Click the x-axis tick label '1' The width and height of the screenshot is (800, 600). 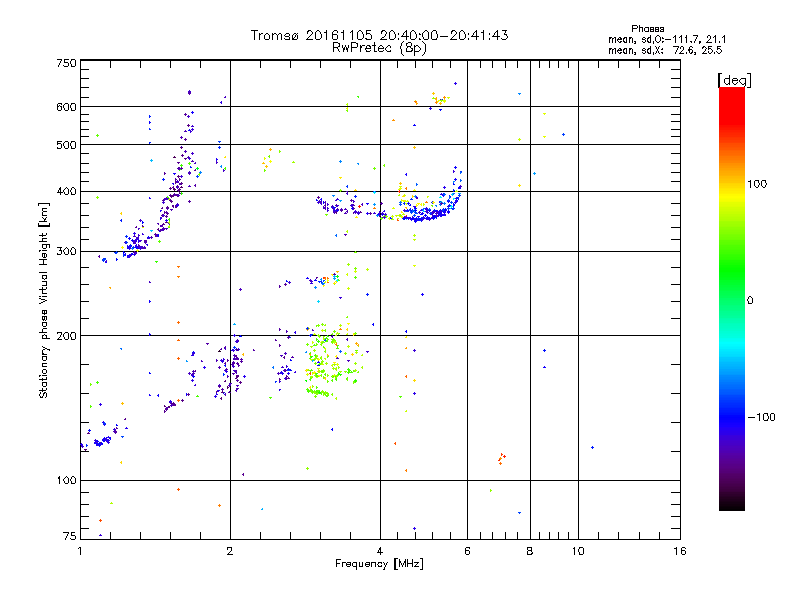pos(80,551)
